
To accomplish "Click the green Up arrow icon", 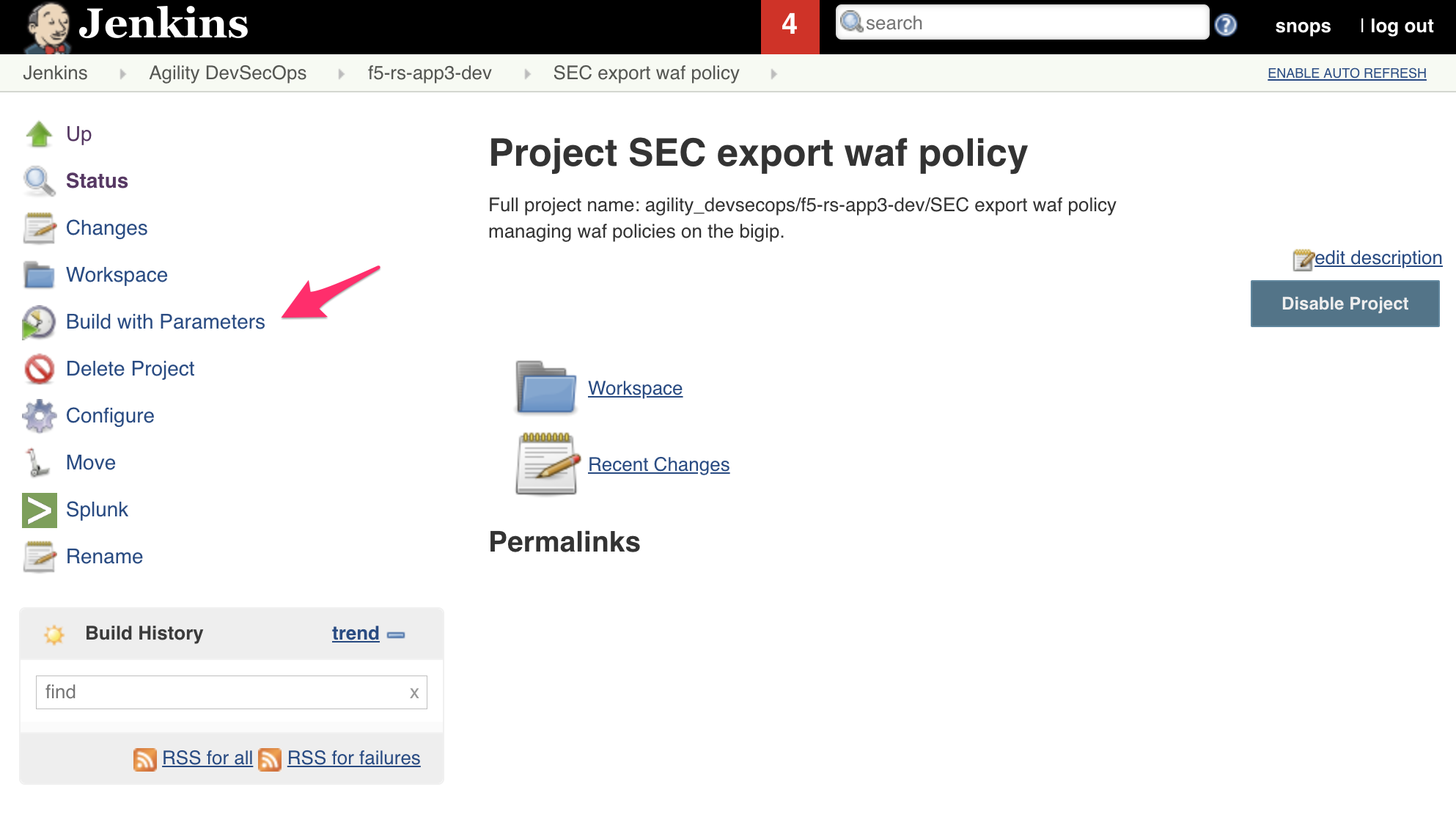I will coord(39,134).
